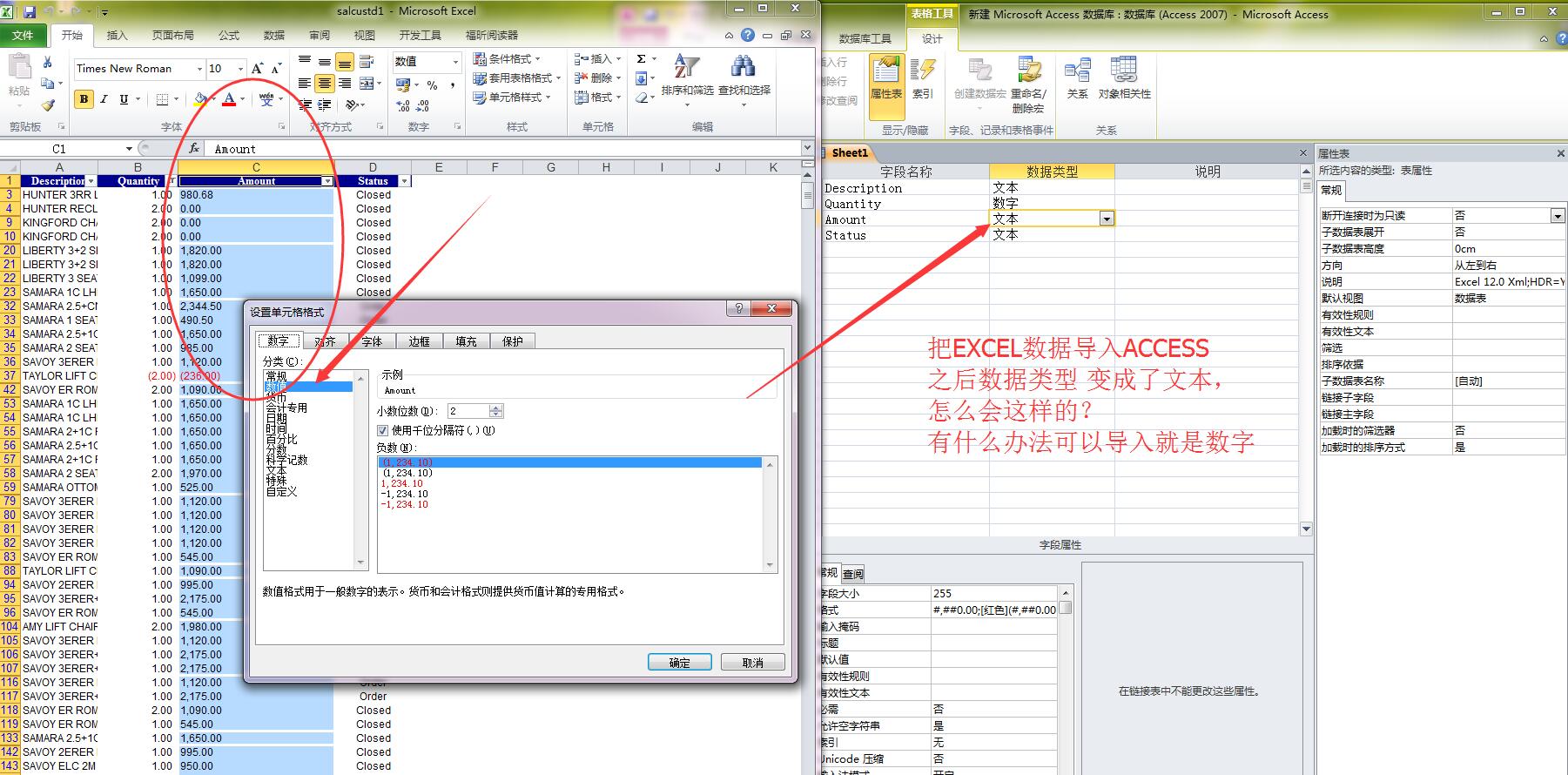Open Access 对象相关性 dependencies
The image size is (1568, 775).
[x=1124, y=77]
